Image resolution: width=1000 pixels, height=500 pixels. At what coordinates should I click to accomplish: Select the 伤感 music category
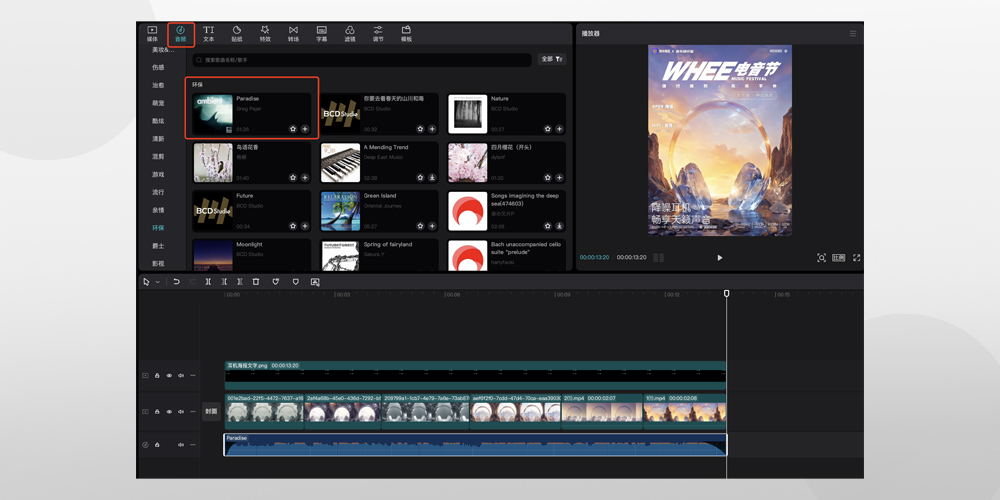tap(158, 67)
